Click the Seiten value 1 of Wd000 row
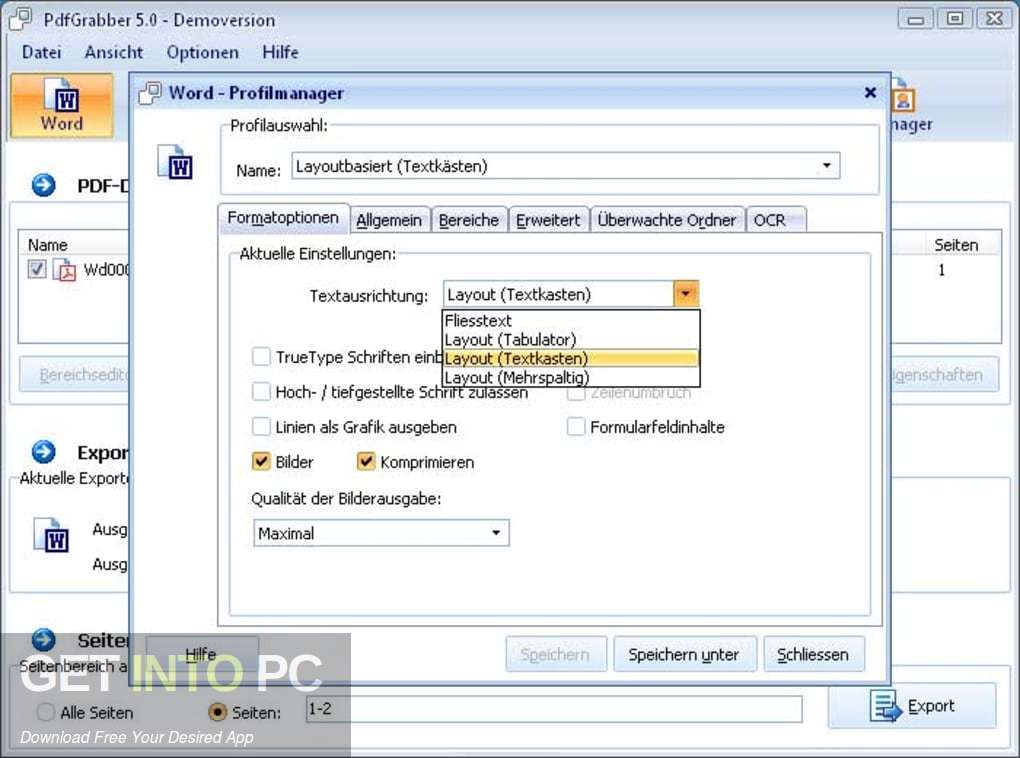This screenshot has height=758, width=1020. 941,270
